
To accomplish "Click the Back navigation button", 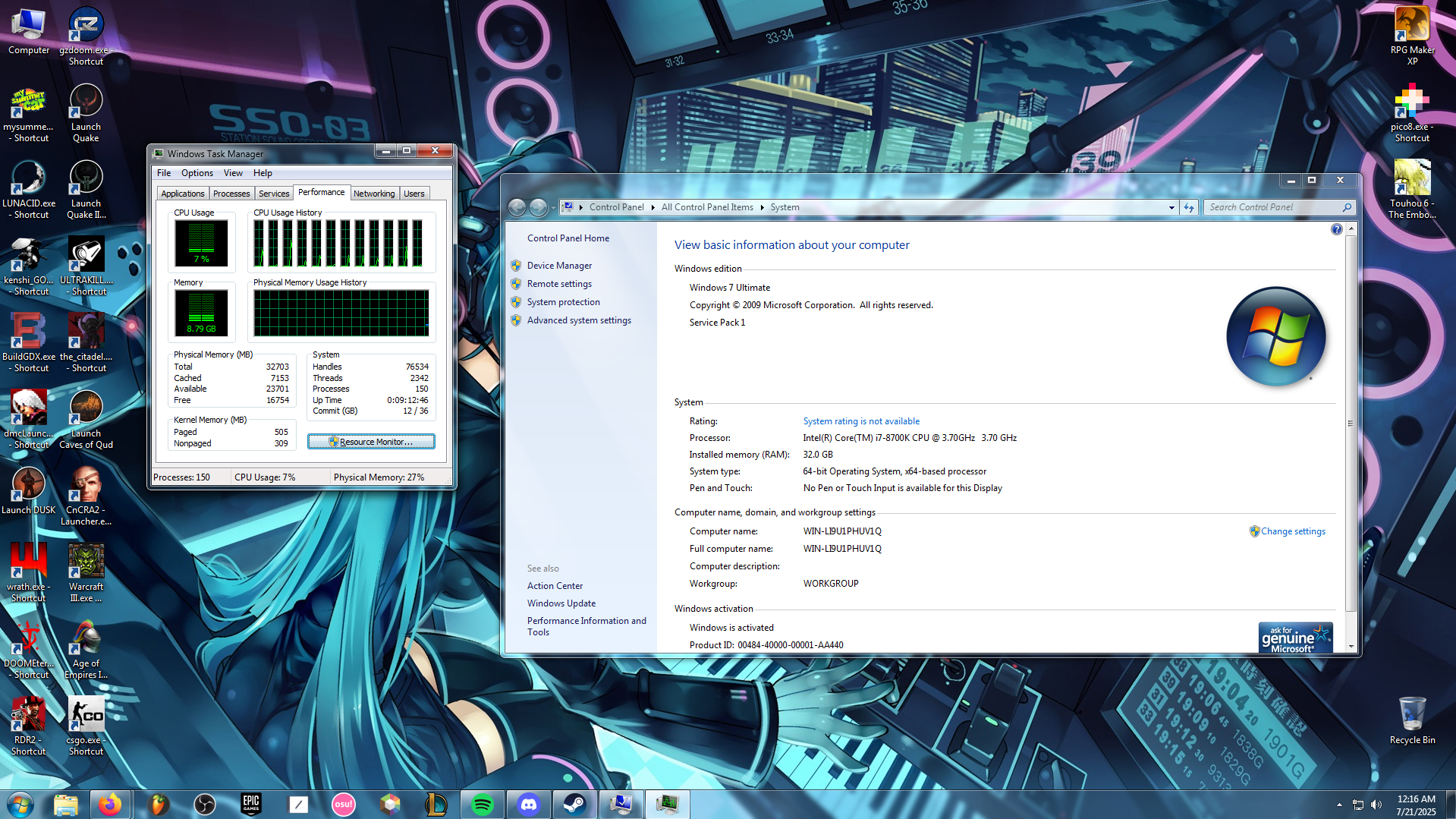I will (x=517, y=207).
